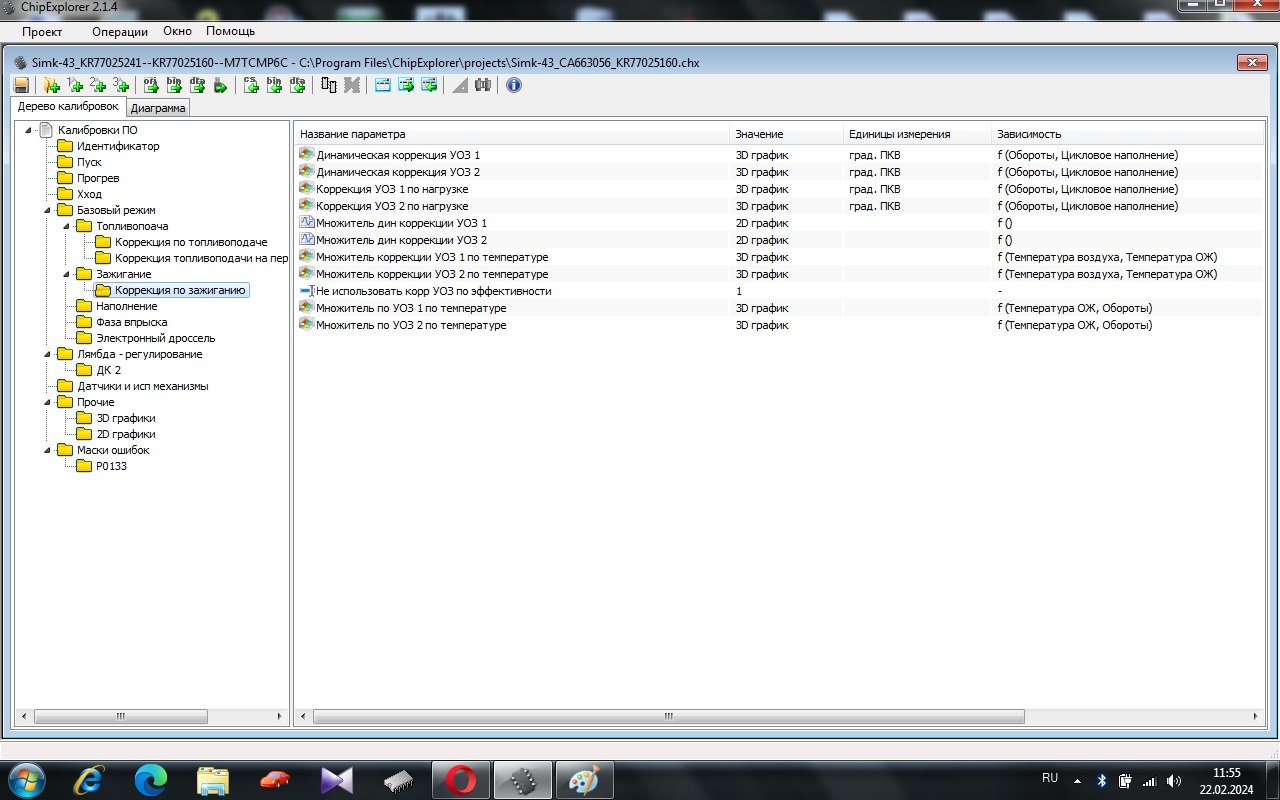Click the Зависимость column header
The height and width of the screenshot is (800, 1280).
pos(1029,134)
